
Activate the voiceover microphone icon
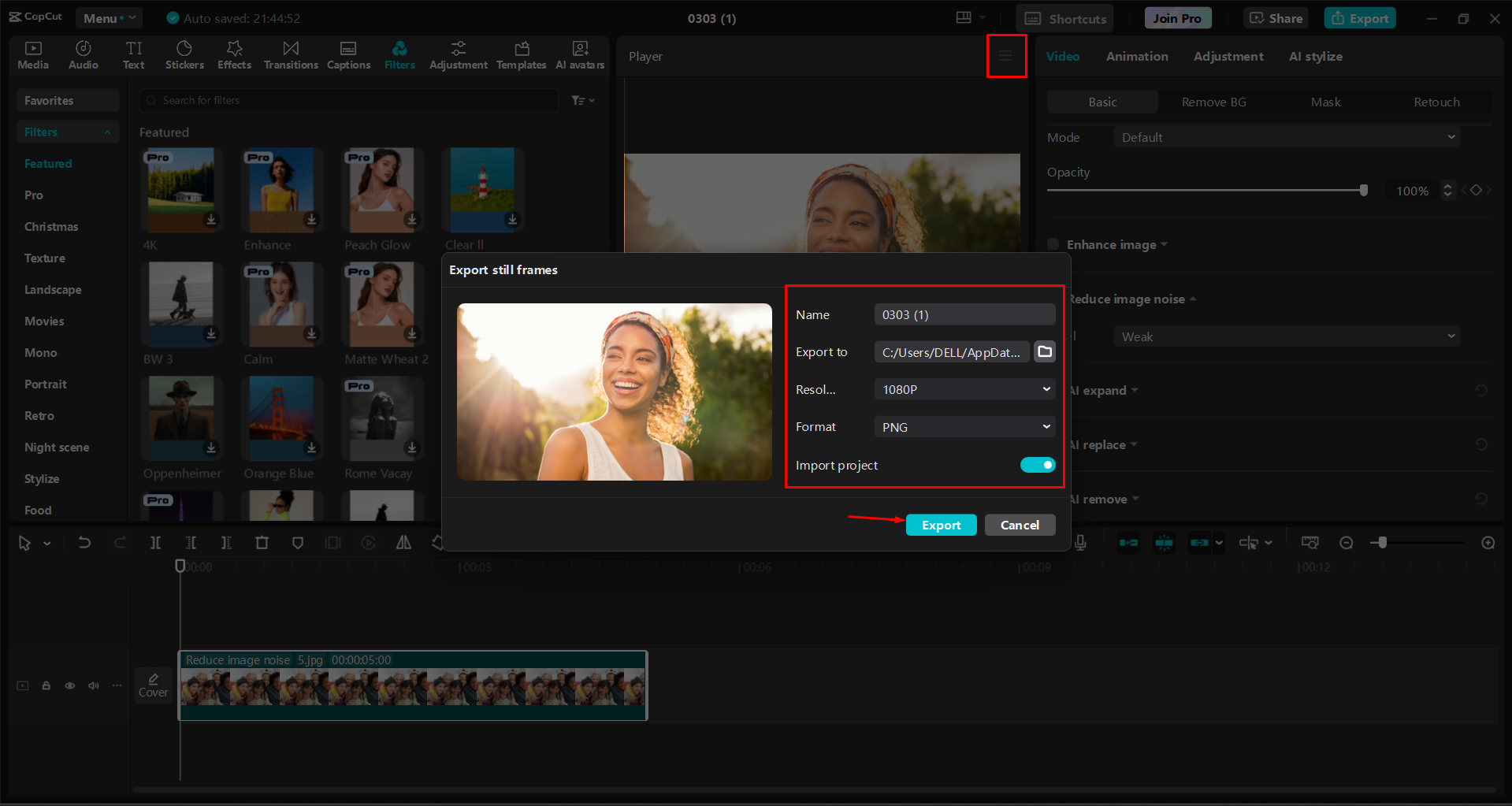tap(1080, 542)
